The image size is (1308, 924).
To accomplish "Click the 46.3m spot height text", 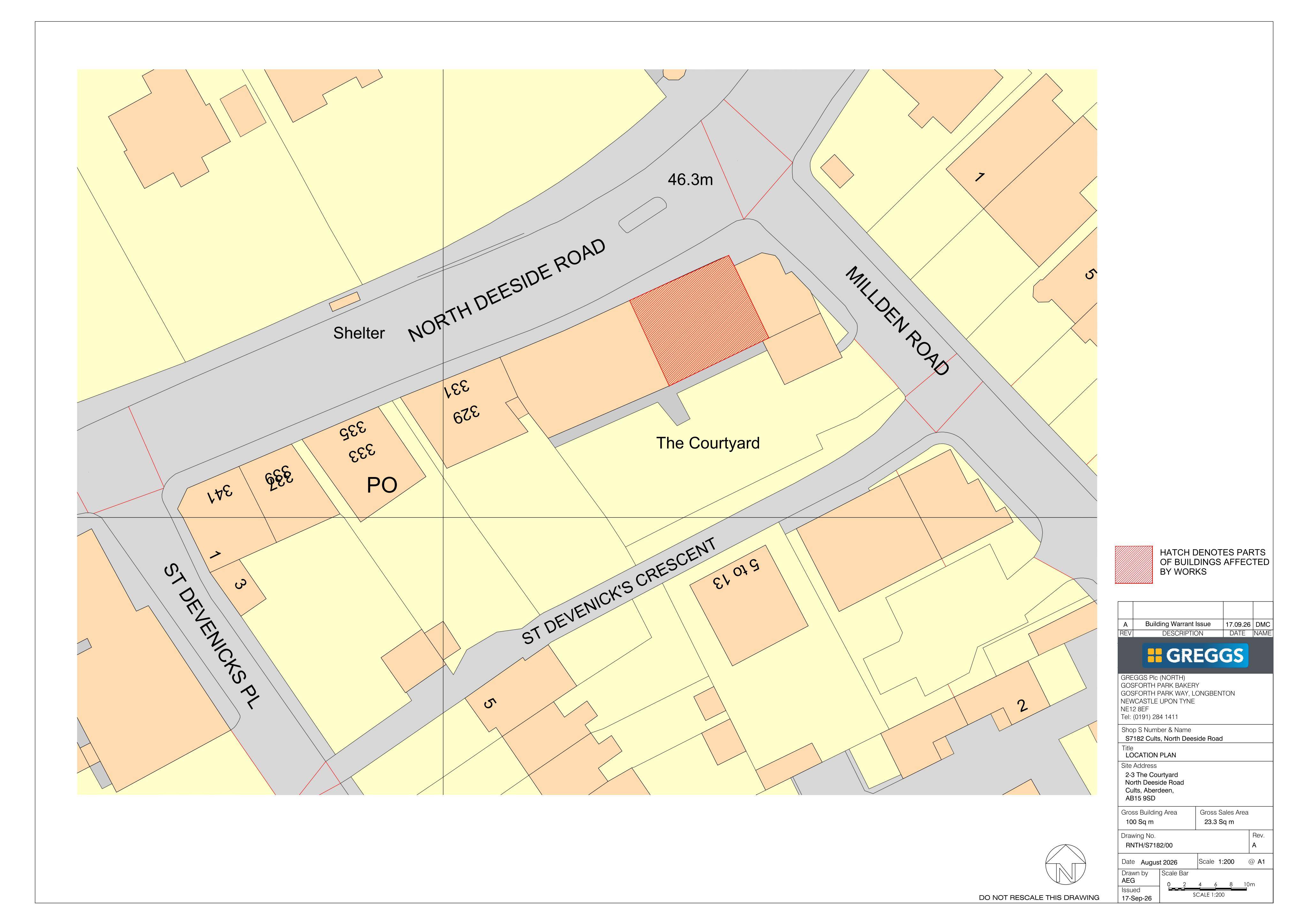I will pyautogui.click(x=690, y=180).
